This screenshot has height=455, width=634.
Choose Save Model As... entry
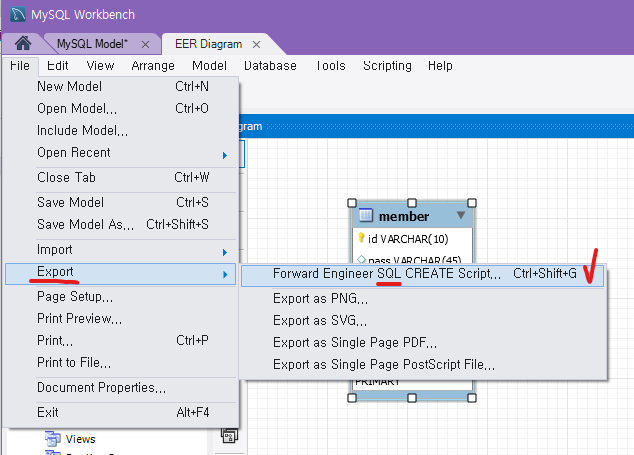(x=121, y=224)
